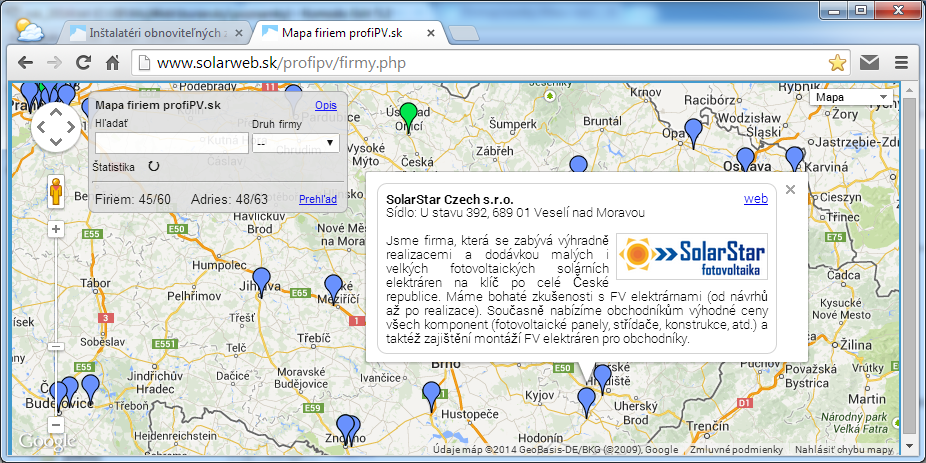Bookmark this page with the star icon
Screen dimensions: 926x463
(x=837, y=63)
